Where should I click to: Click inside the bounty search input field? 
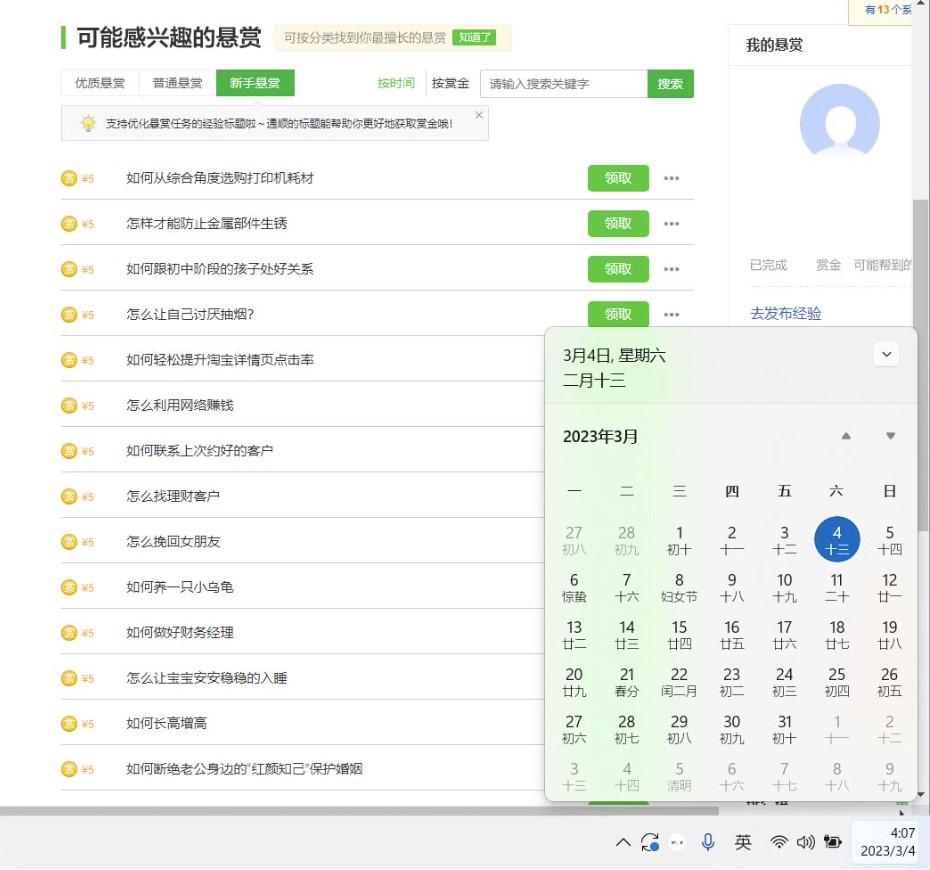pos(560,84)
